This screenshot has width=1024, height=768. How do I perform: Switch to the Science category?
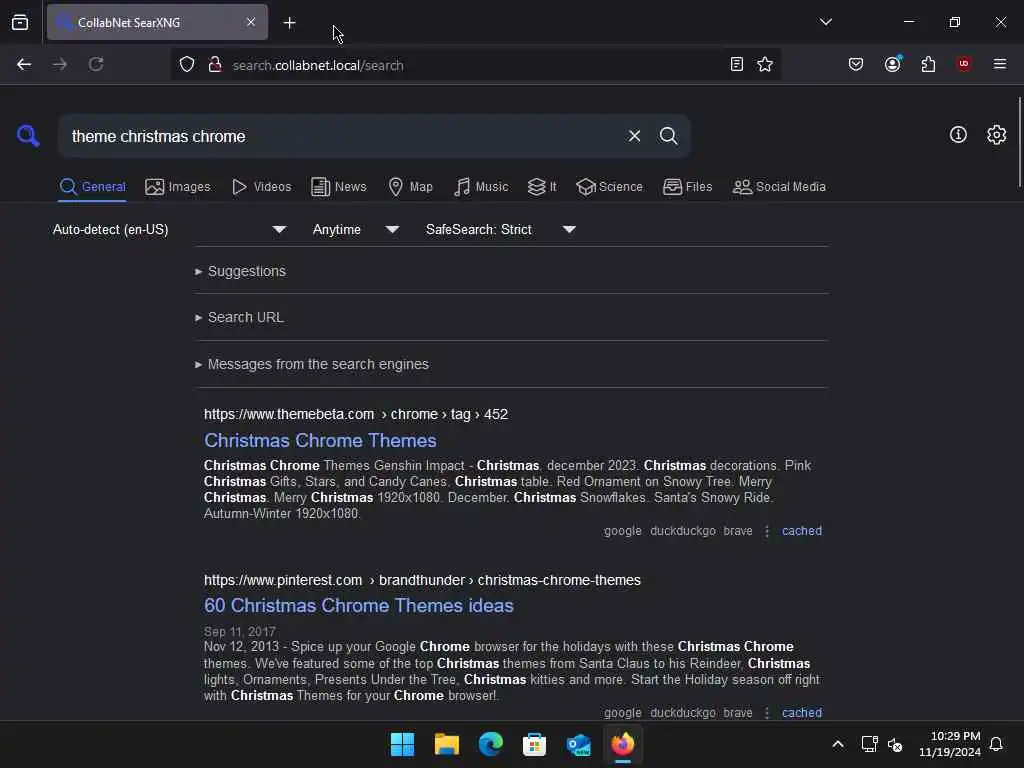point(609,187)
